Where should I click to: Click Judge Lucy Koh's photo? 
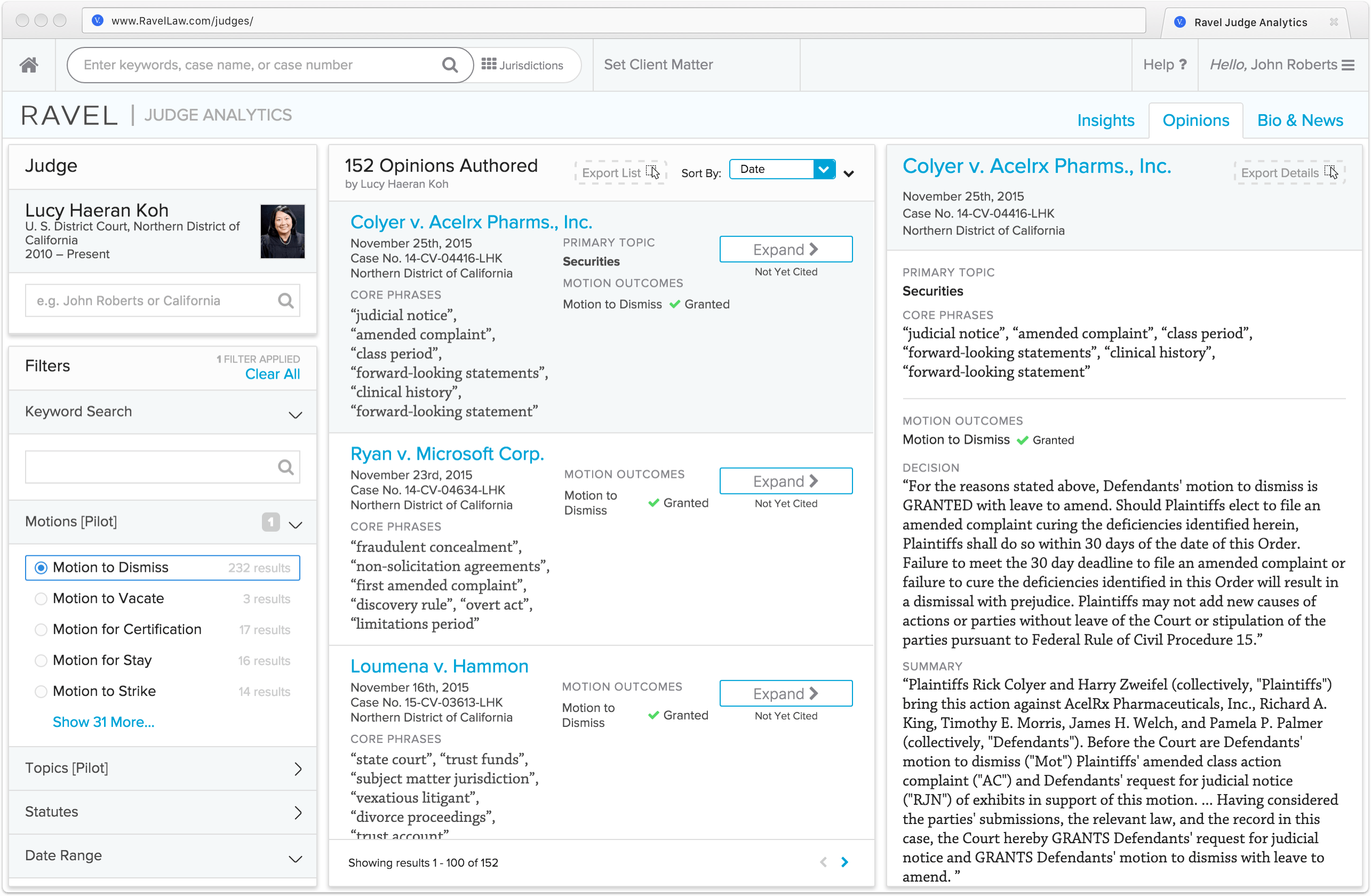coord(282,231)
